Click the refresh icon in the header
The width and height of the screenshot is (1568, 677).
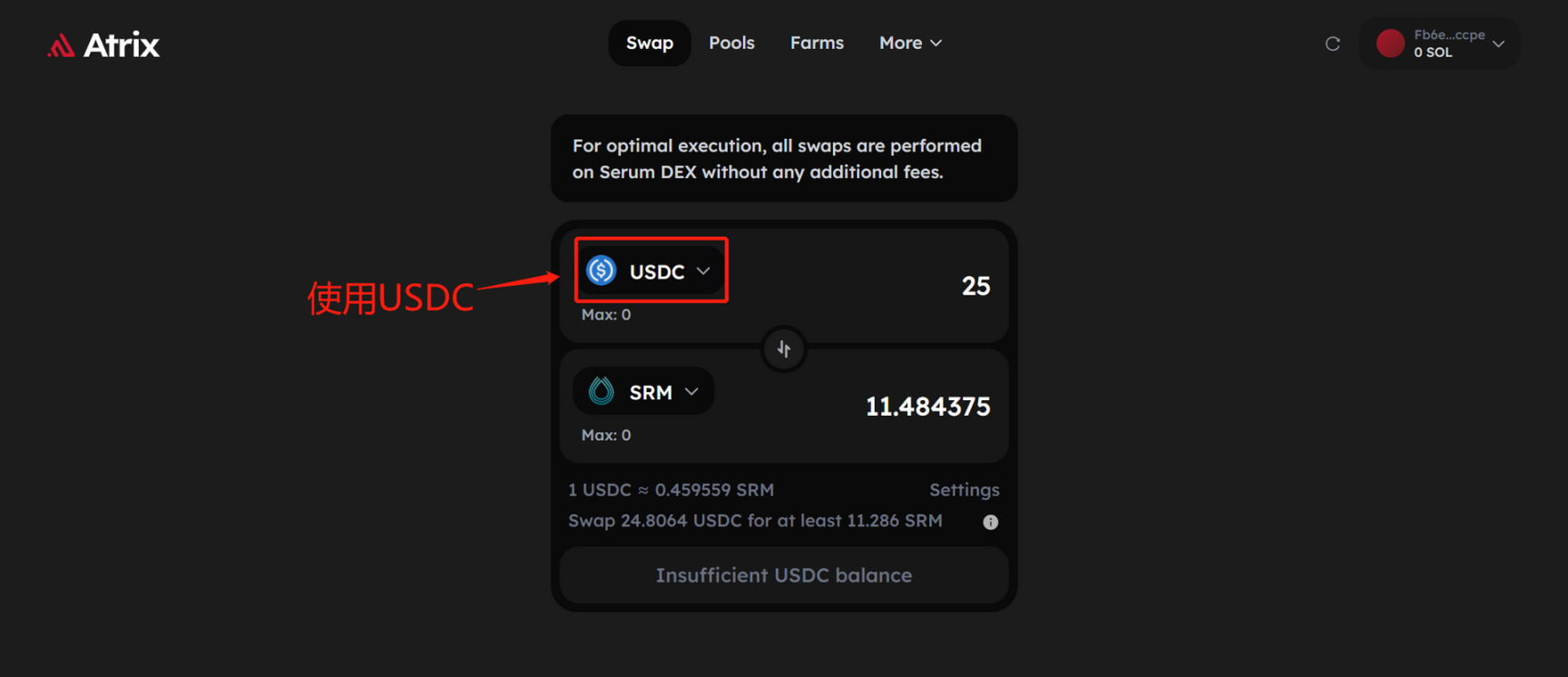1332,44
